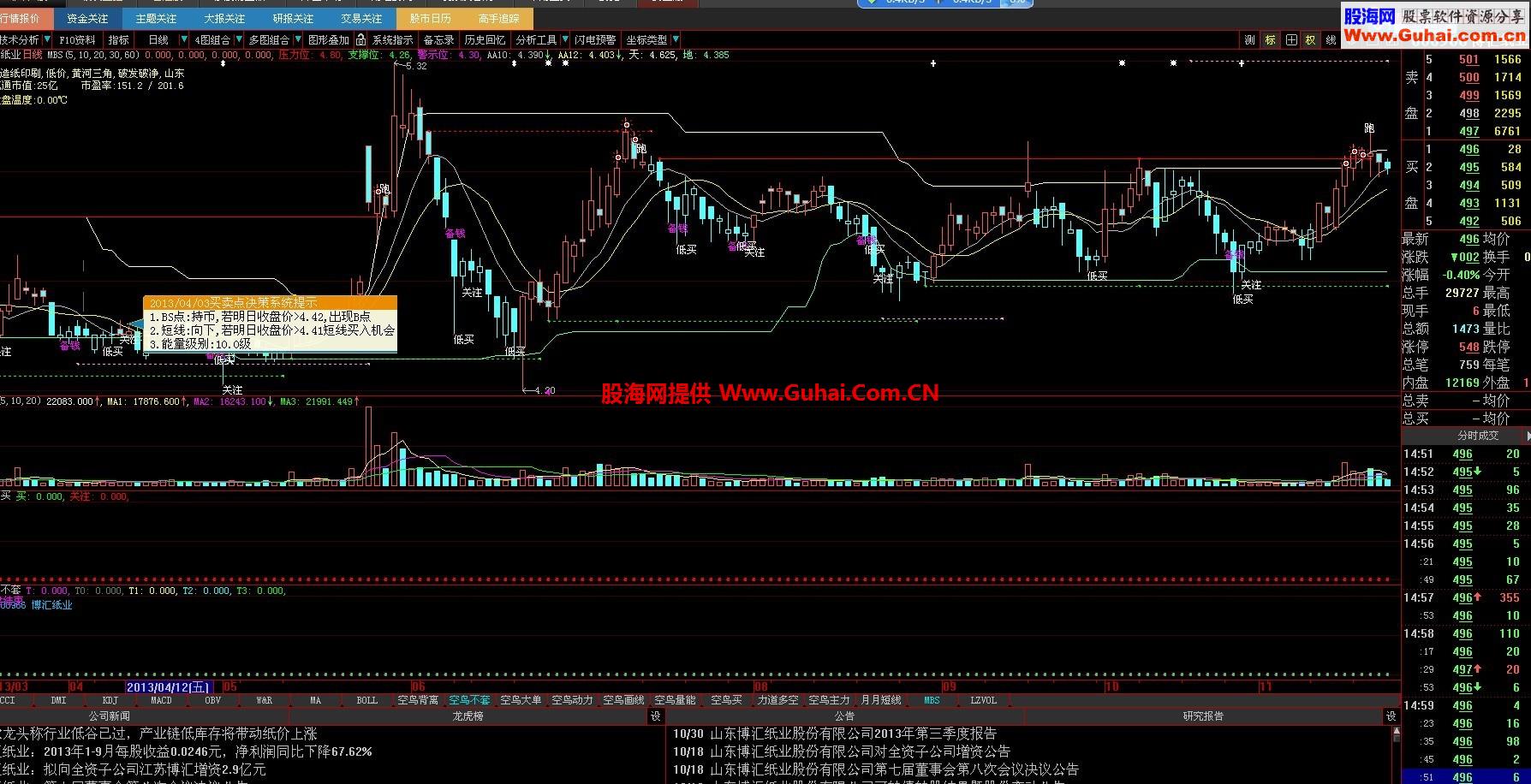Open the 技术分析 dropdown arrow
Image resolution: width=1531 pixels, height=784 pixels.
(47, 39)
